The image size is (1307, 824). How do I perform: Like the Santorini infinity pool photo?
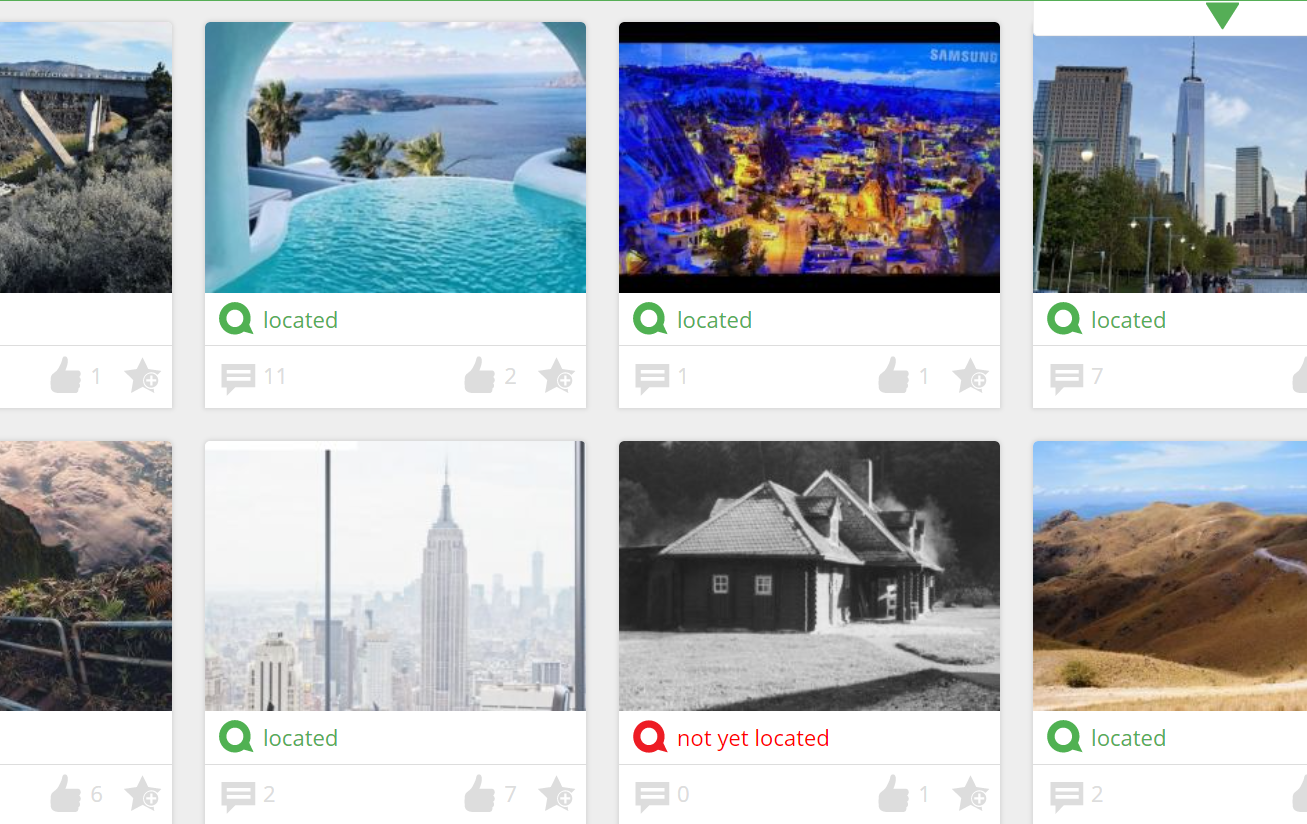(479, 376)
